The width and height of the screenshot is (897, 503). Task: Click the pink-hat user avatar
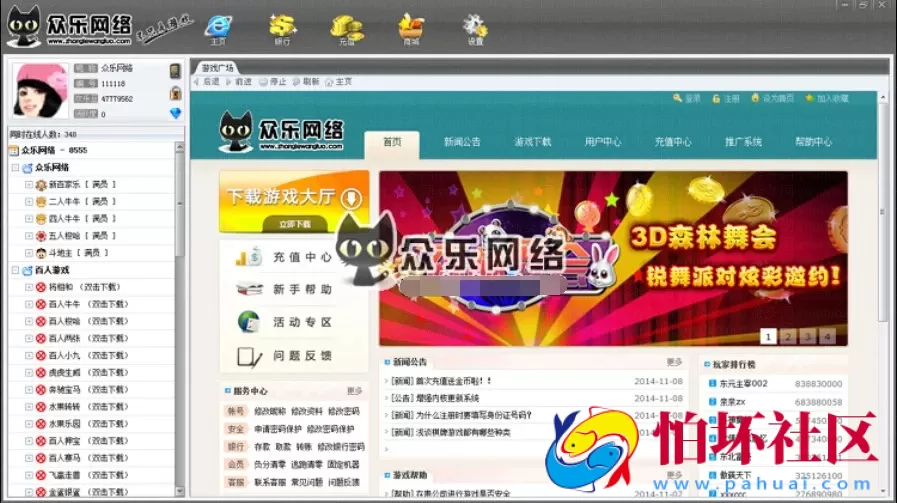pyautogui.click(x=40, y=90)
